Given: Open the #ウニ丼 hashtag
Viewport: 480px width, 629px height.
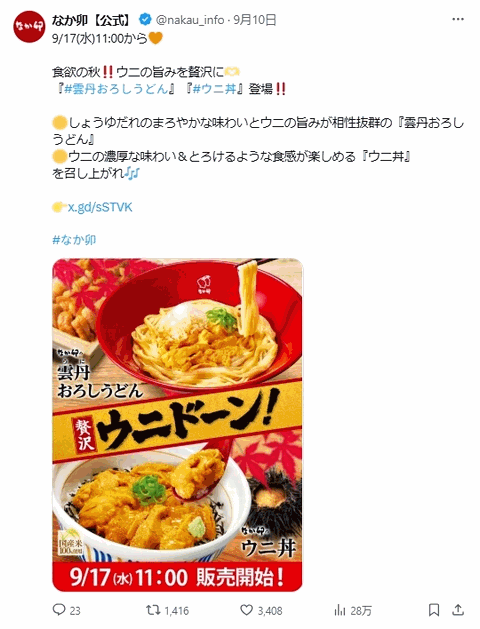Looking at the screenshot, I should [x=215, y=88].
